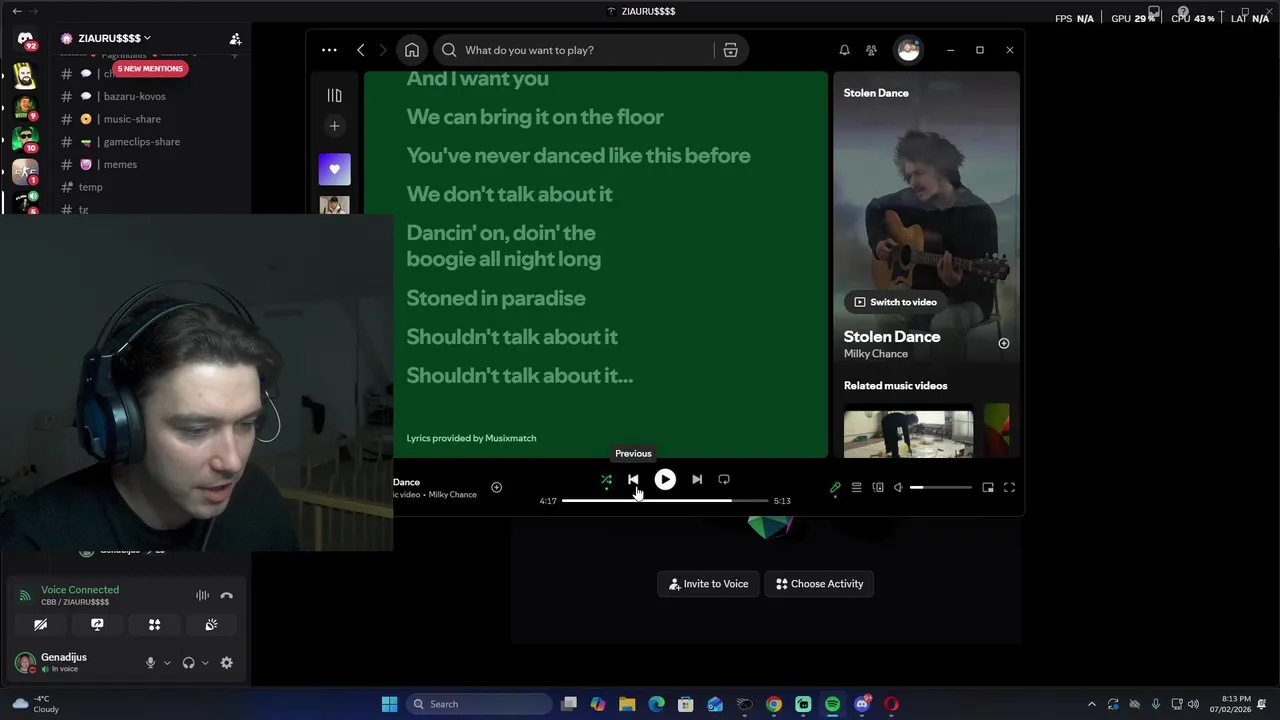1280x720 pixels.
Task: Toggle the lyrics microphone icon in Spotify
Action: (835, 488)
